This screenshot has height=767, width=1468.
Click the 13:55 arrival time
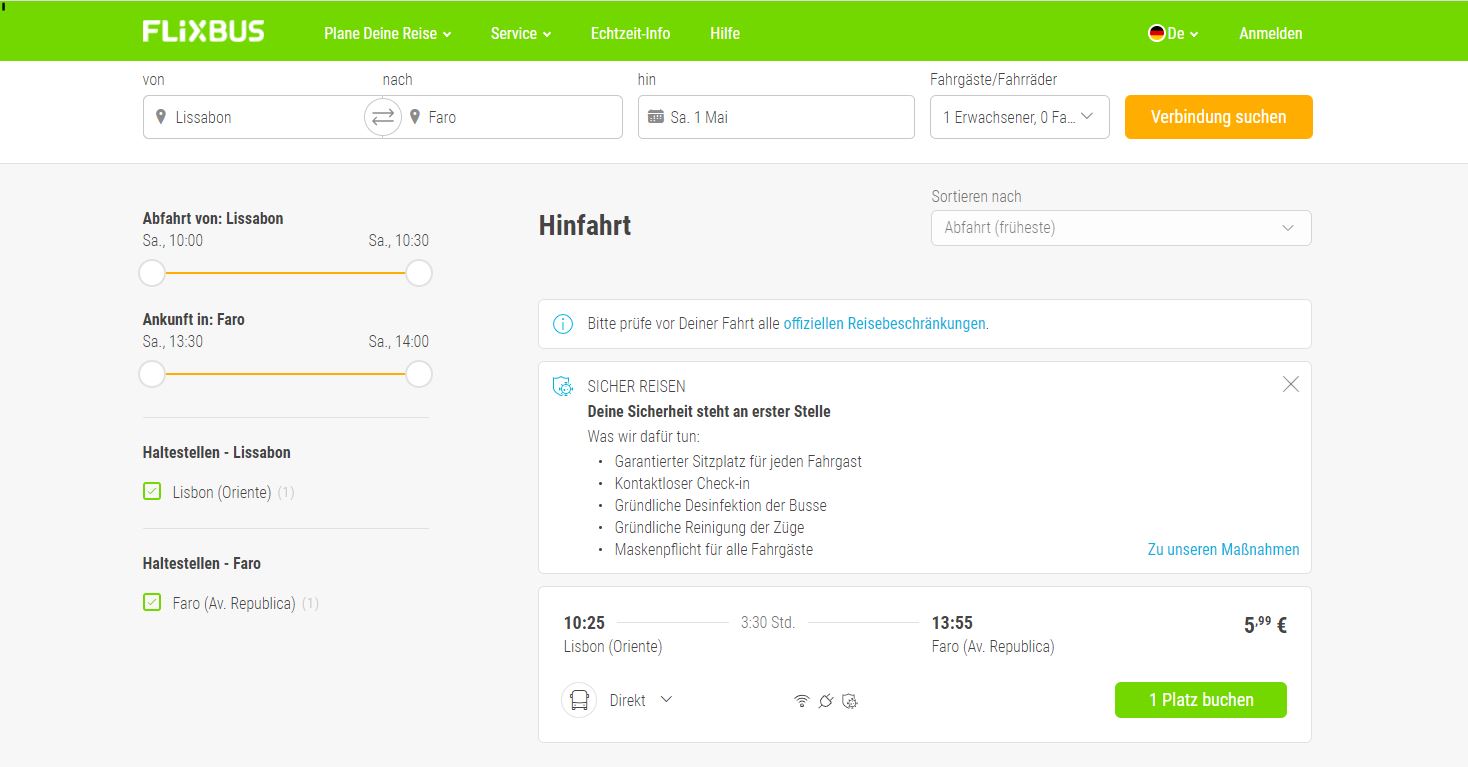pyautogui.click(x=952, y=623)
